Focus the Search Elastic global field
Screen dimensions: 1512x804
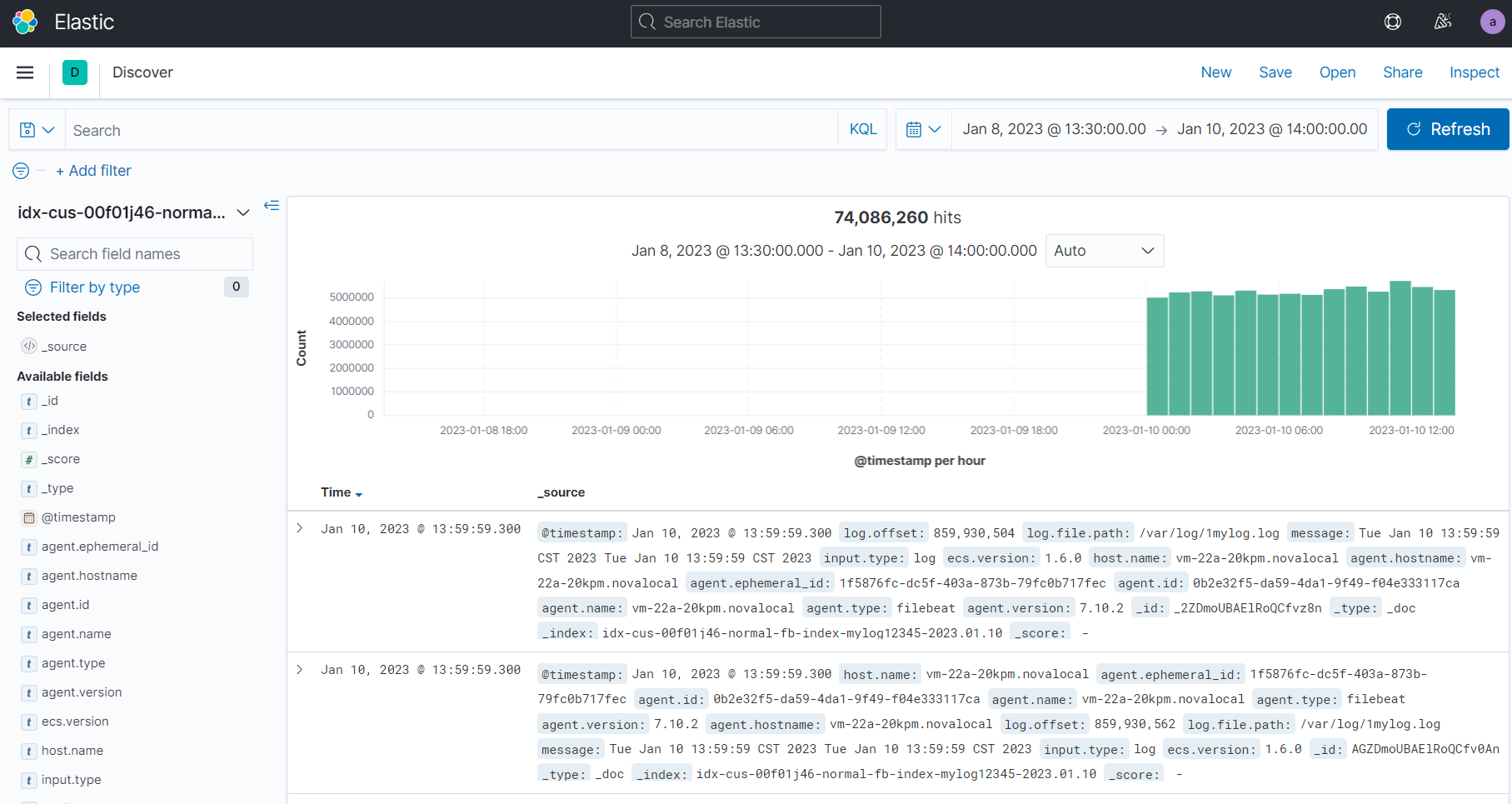pos(756,22)
